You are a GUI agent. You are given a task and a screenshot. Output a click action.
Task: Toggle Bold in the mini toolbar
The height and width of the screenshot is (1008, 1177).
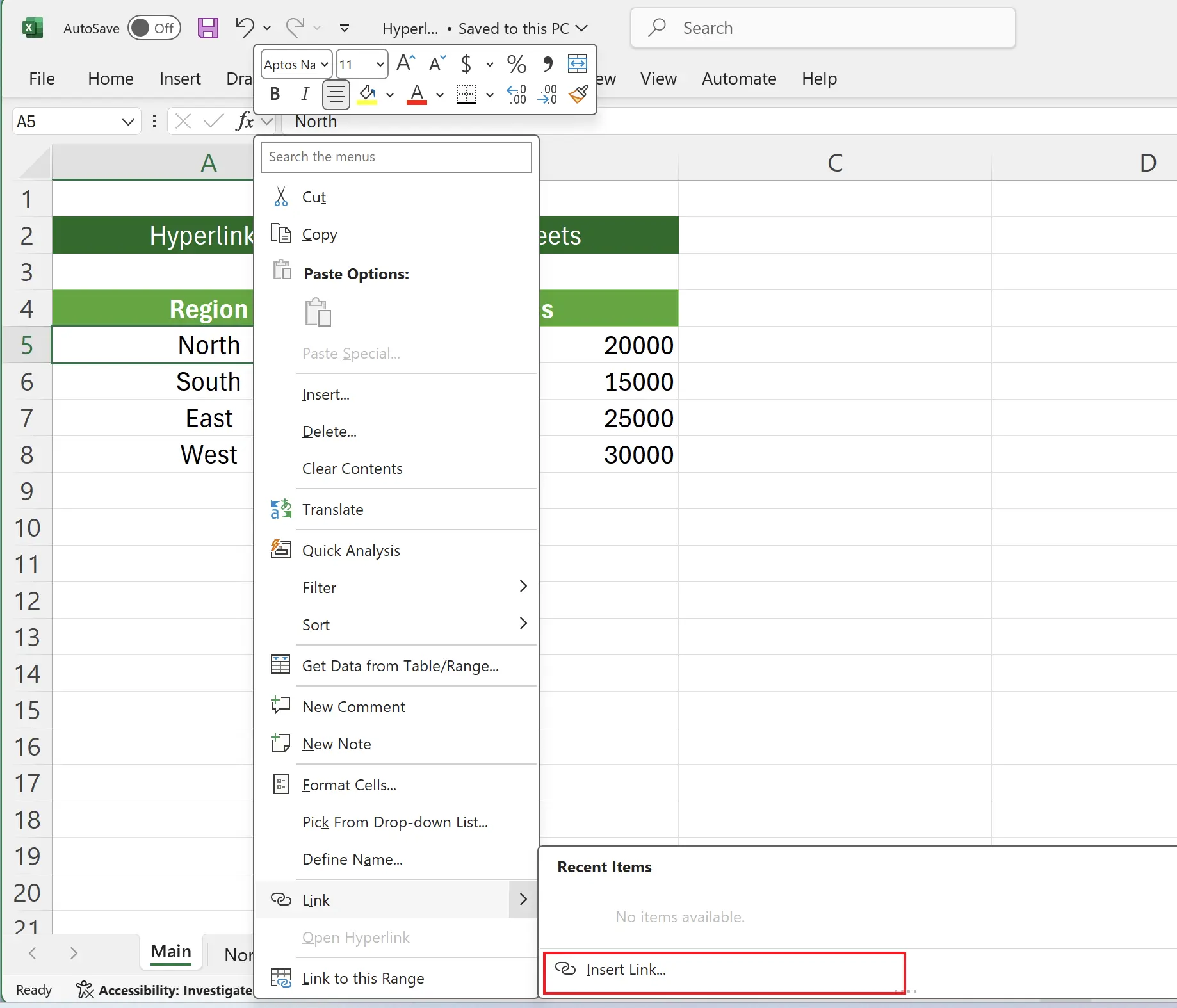tap(275, 95)
